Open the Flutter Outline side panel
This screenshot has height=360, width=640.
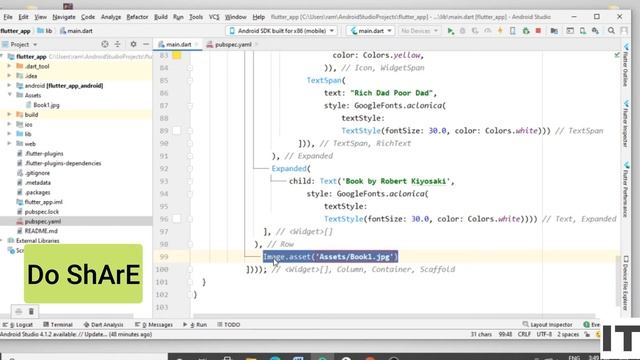(x=625, y=65)
